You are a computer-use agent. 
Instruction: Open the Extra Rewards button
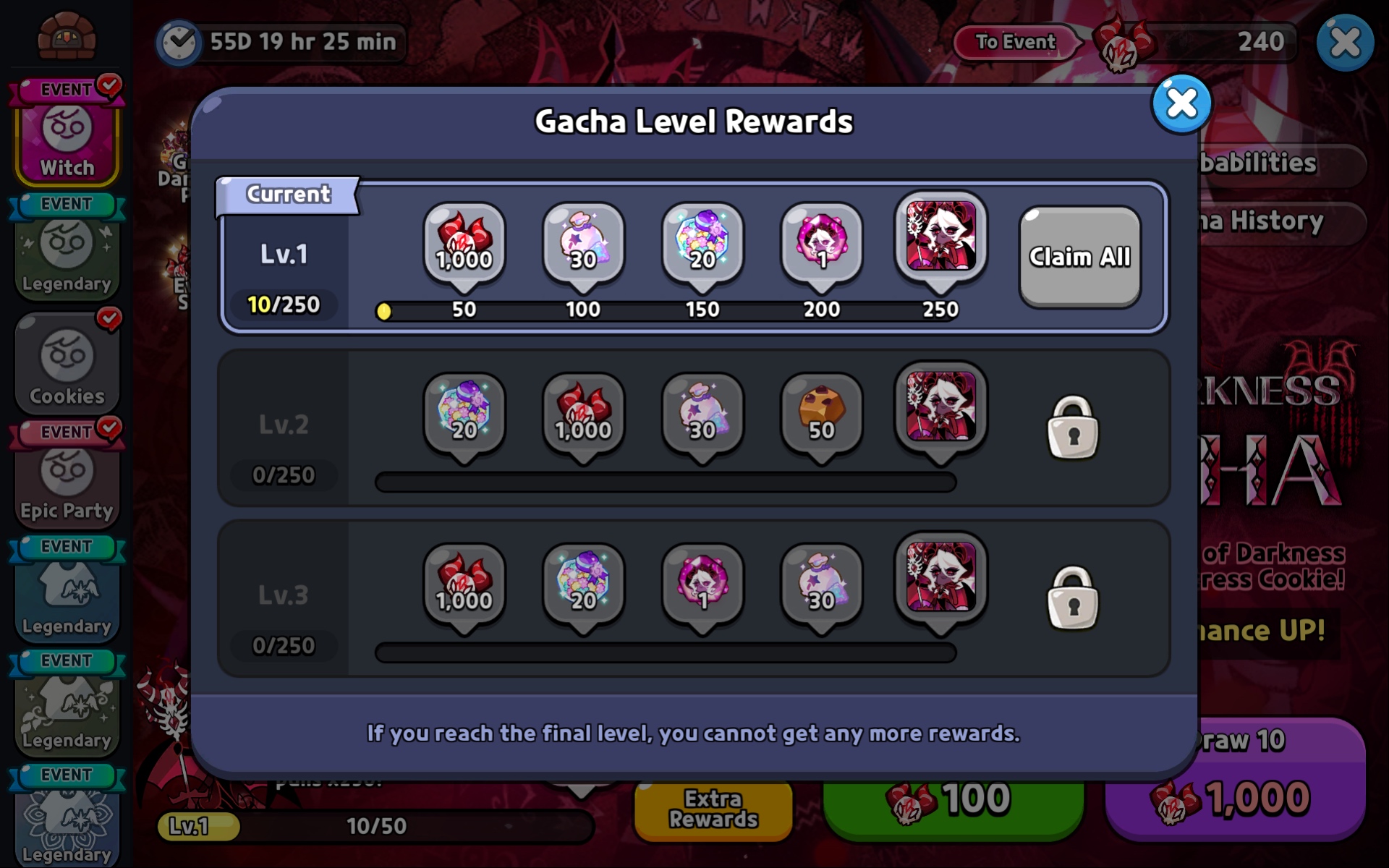(x=713, y=809)
